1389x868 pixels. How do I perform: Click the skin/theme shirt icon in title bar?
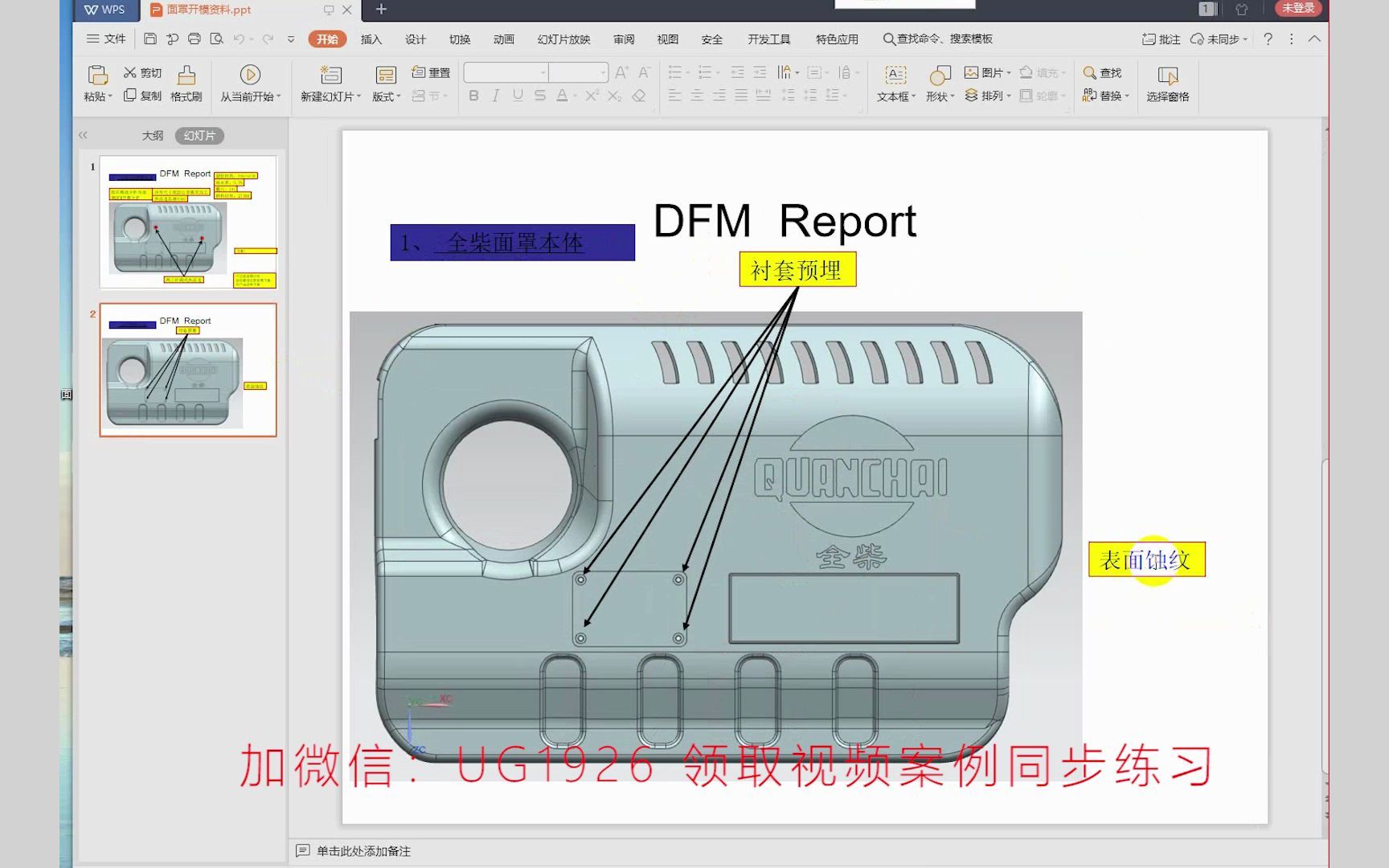[1242, 9]
